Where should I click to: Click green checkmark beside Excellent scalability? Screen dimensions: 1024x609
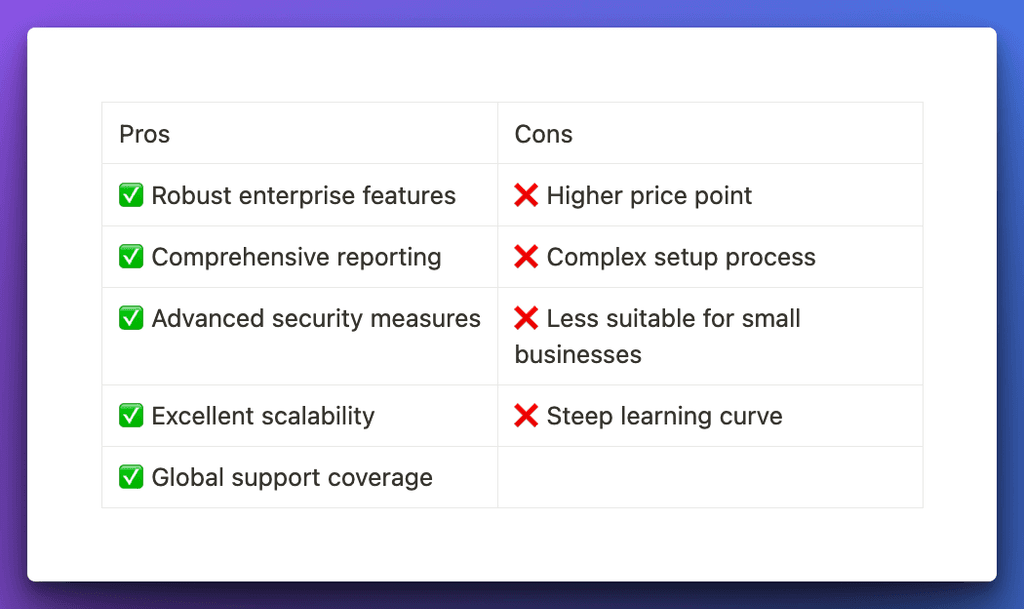coord(131,415)
